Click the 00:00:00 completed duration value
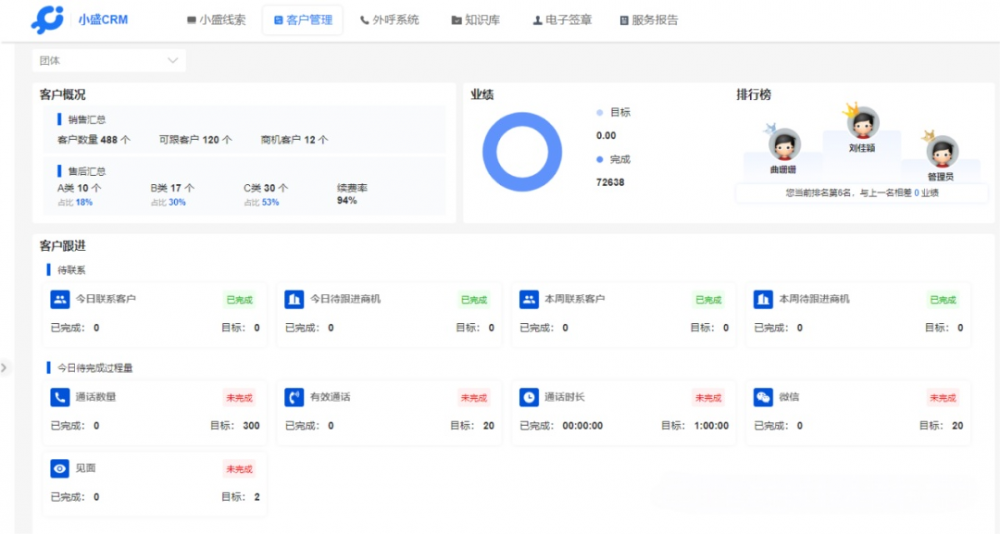 (582, 426)
